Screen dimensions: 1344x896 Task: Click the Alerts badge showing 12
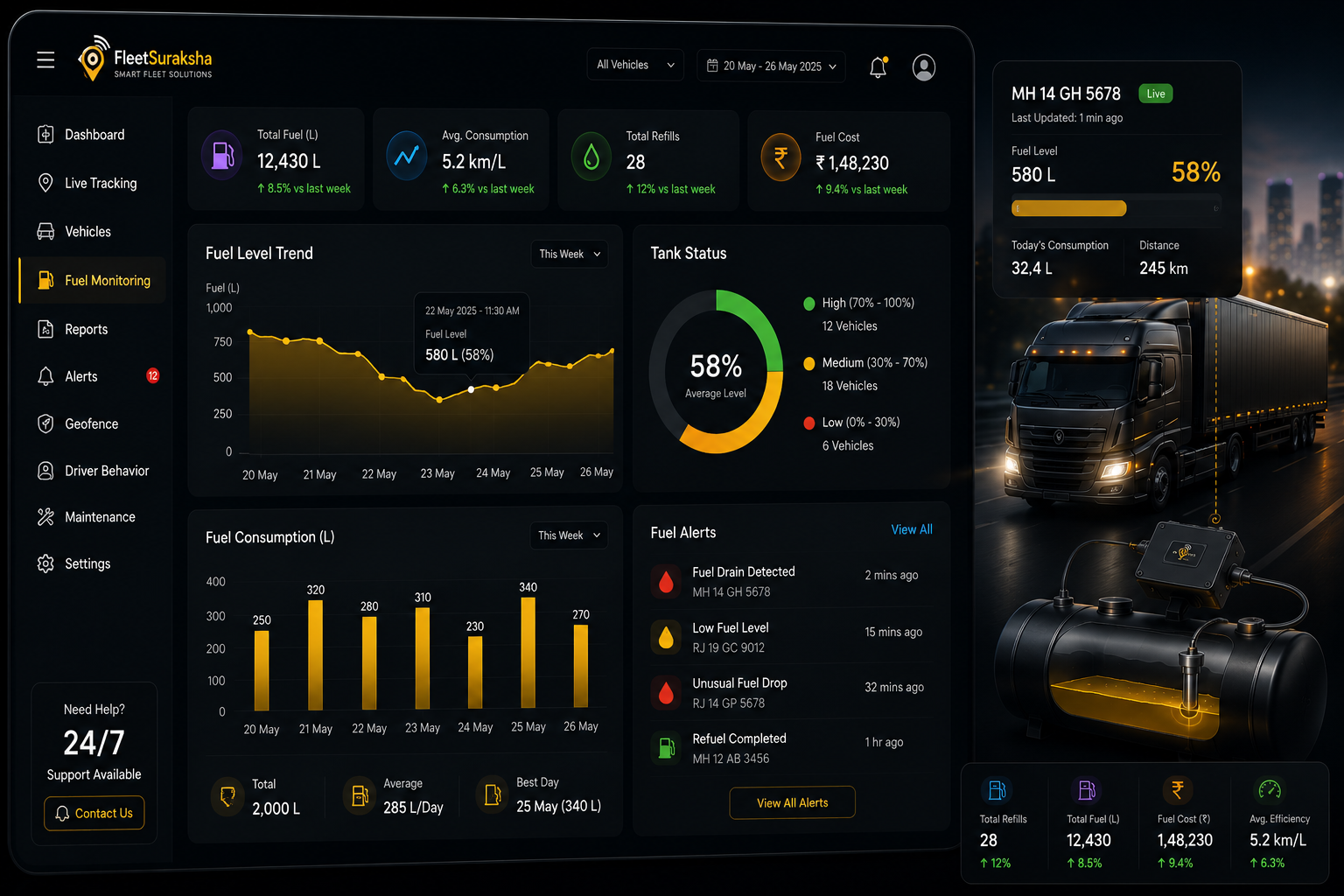pos(153,376)
